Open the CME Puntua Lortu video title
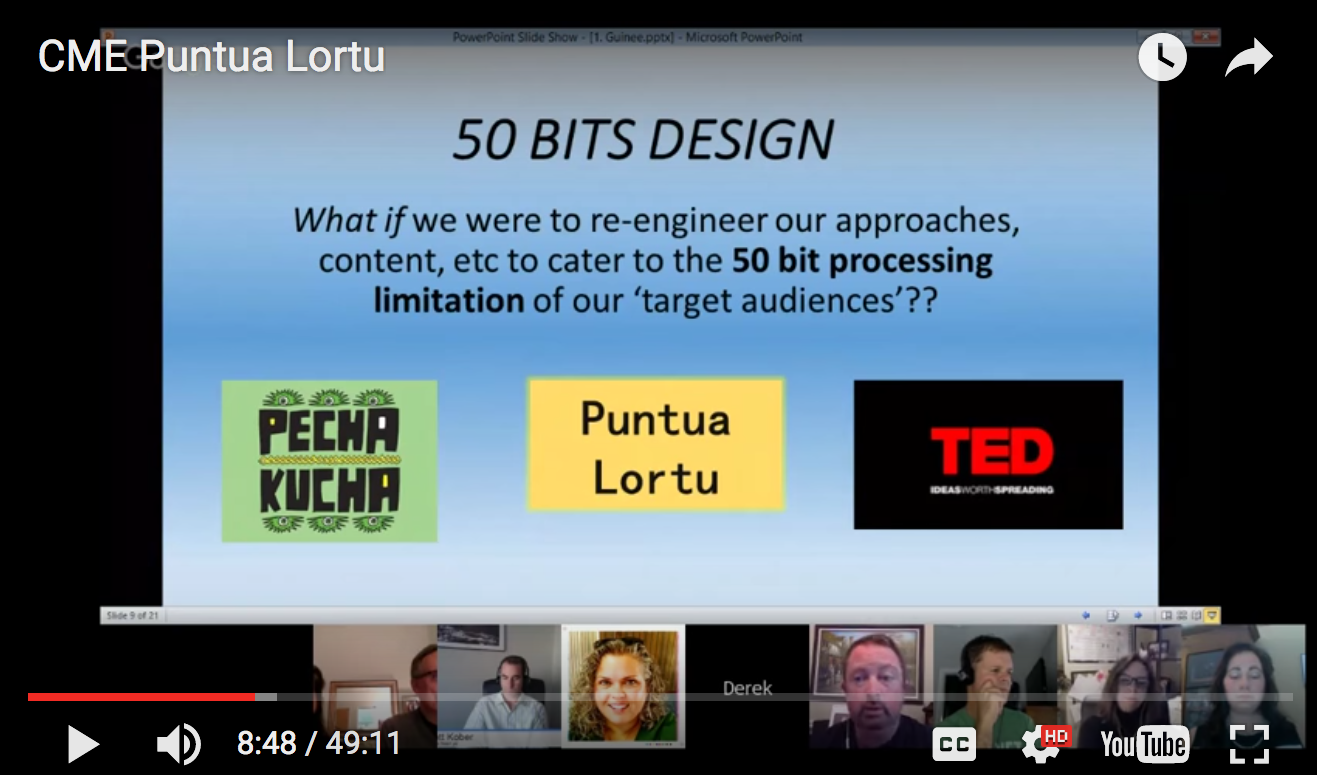 tap(211, 56)
